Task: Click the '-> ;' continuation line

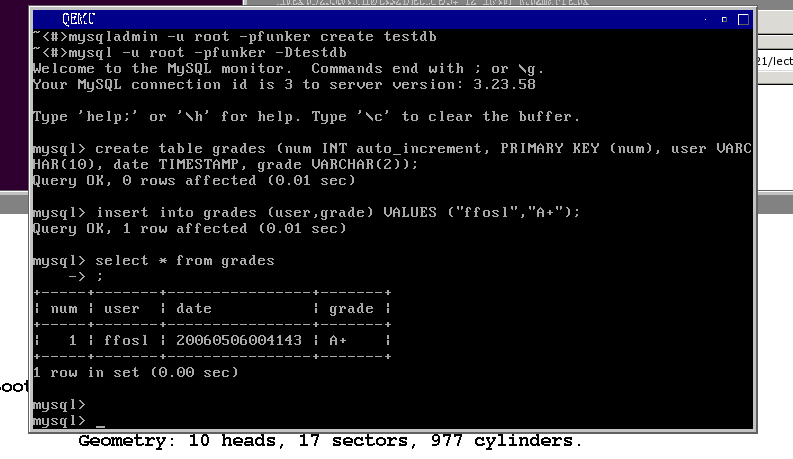Action: pos(86,277)
